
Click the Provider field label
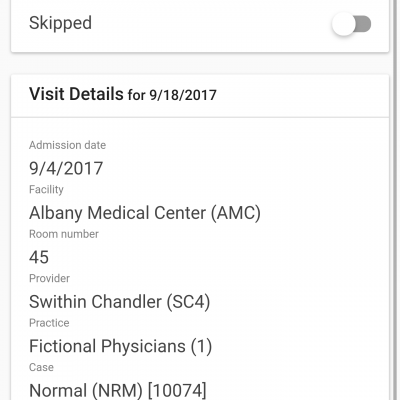point(49,278)
